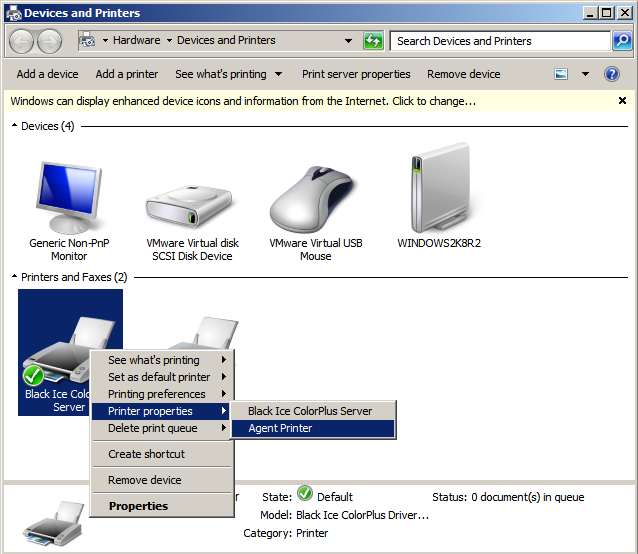Expand the dropdown arrow before Hardware breadcrumb
The height and width of the screenshot is (554, 638).
105,41
